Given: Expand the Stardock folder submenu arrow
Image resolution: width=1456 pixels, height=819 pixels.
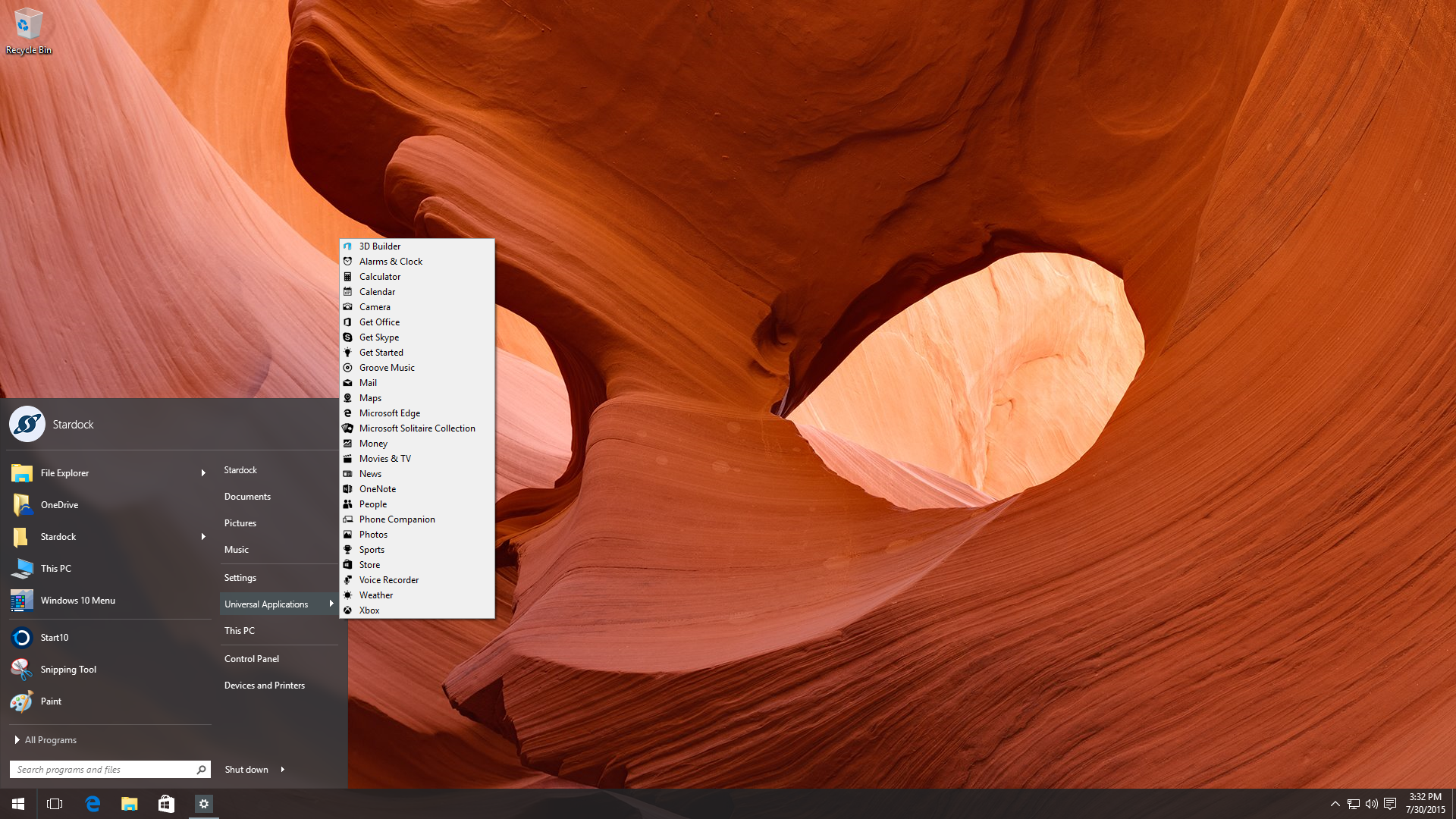Looking at the screenshot, I should coord(203,537).
